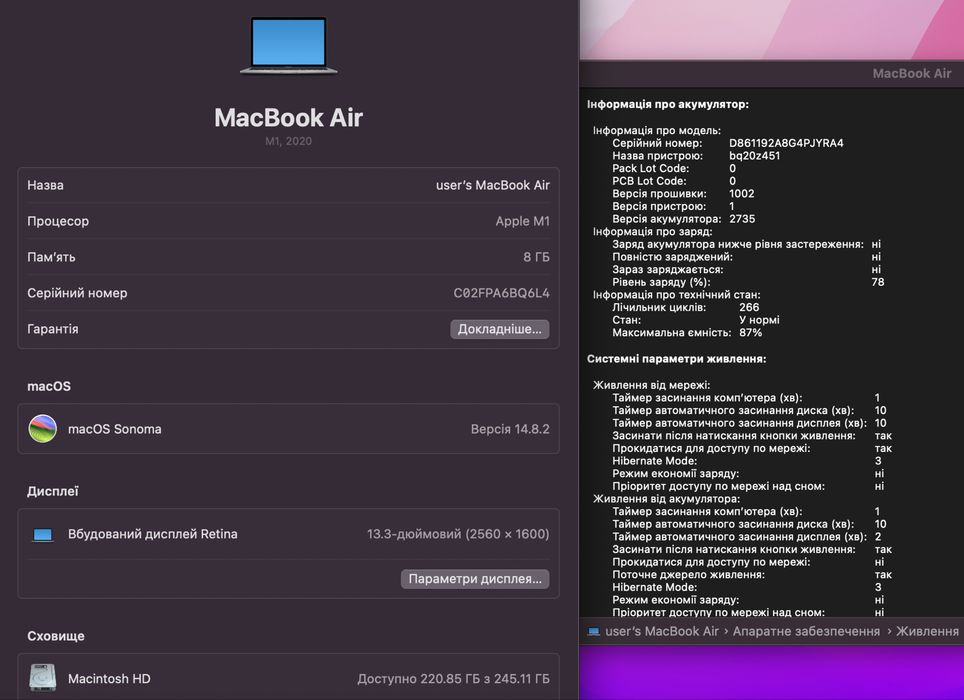Click computer name user's MacBook Air value
Screen dimensions: 964x700
[492, 185]
